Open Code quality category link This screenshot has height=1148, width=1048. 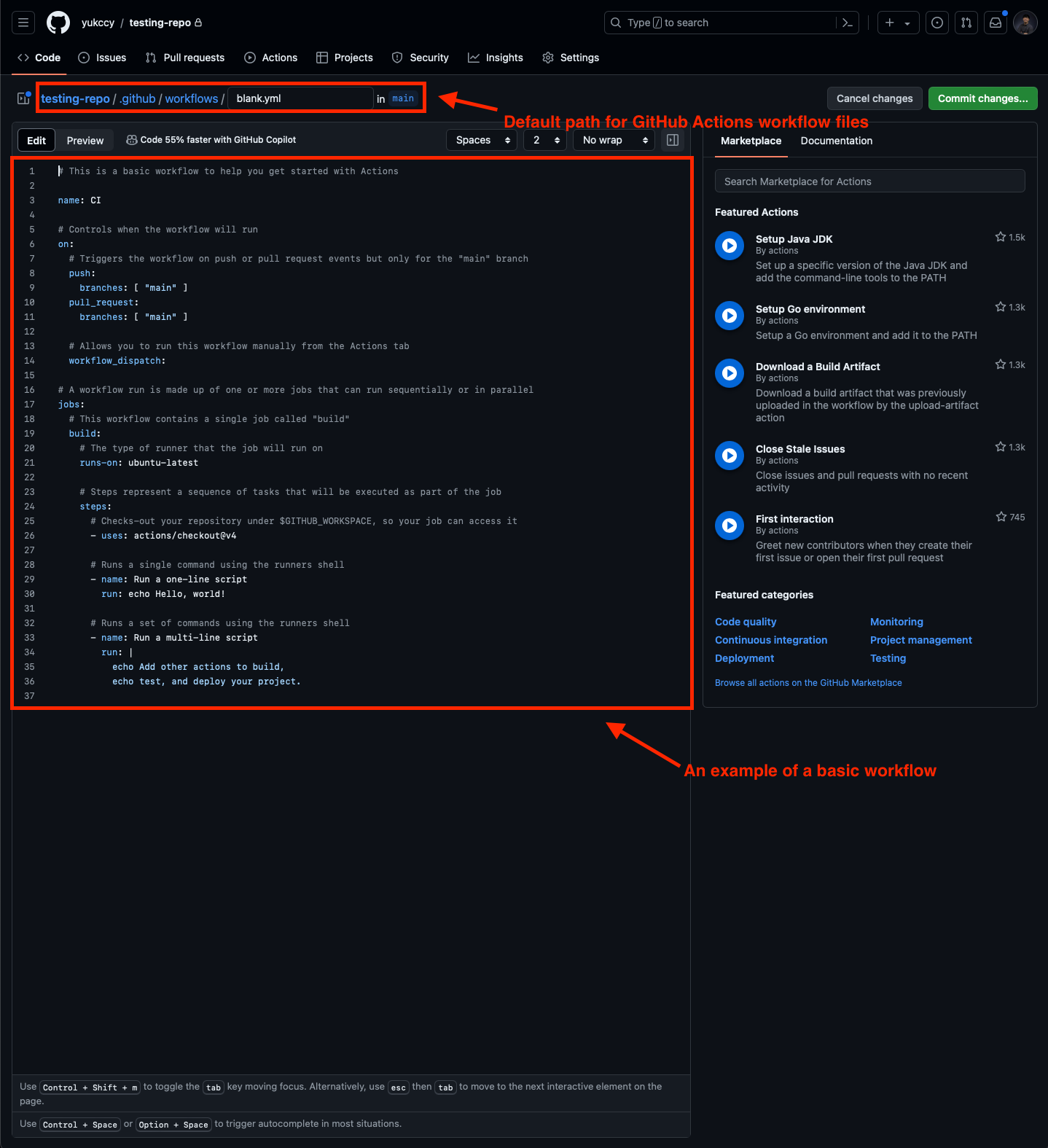pyautogui.click(x=746, y=622)
